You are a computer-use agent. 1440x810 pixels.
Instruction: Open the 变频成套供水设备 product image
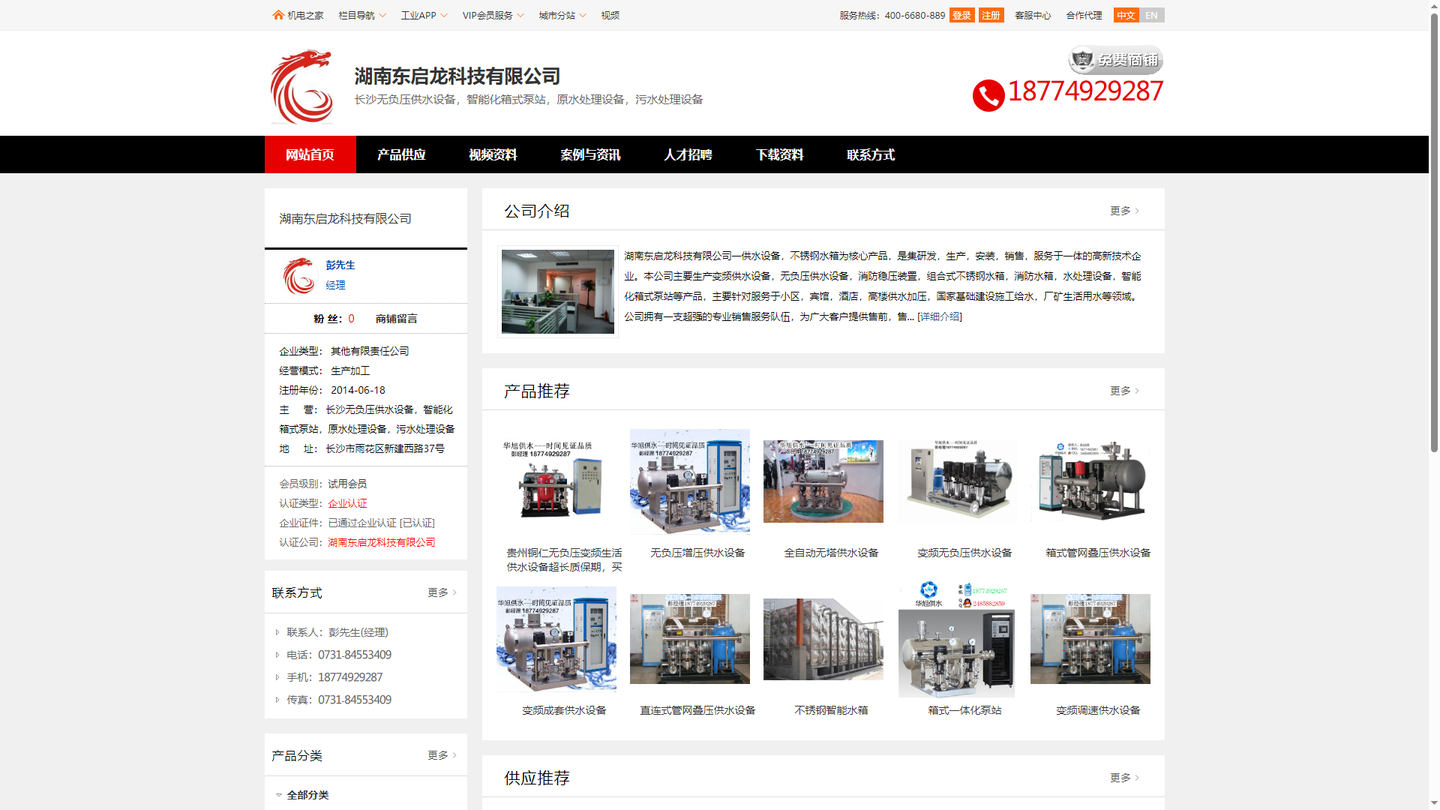pos(556,640)
